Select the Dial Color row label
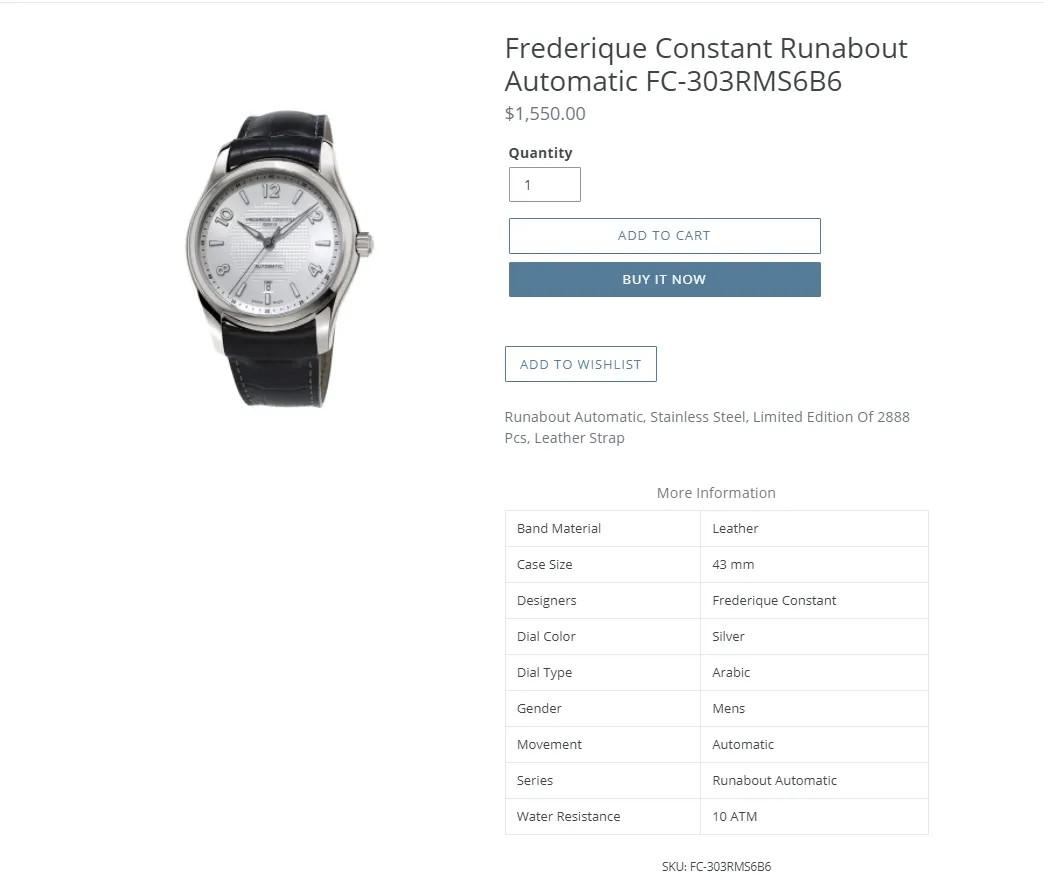The height and width of the screenshot is (881, 1044). 546,637
